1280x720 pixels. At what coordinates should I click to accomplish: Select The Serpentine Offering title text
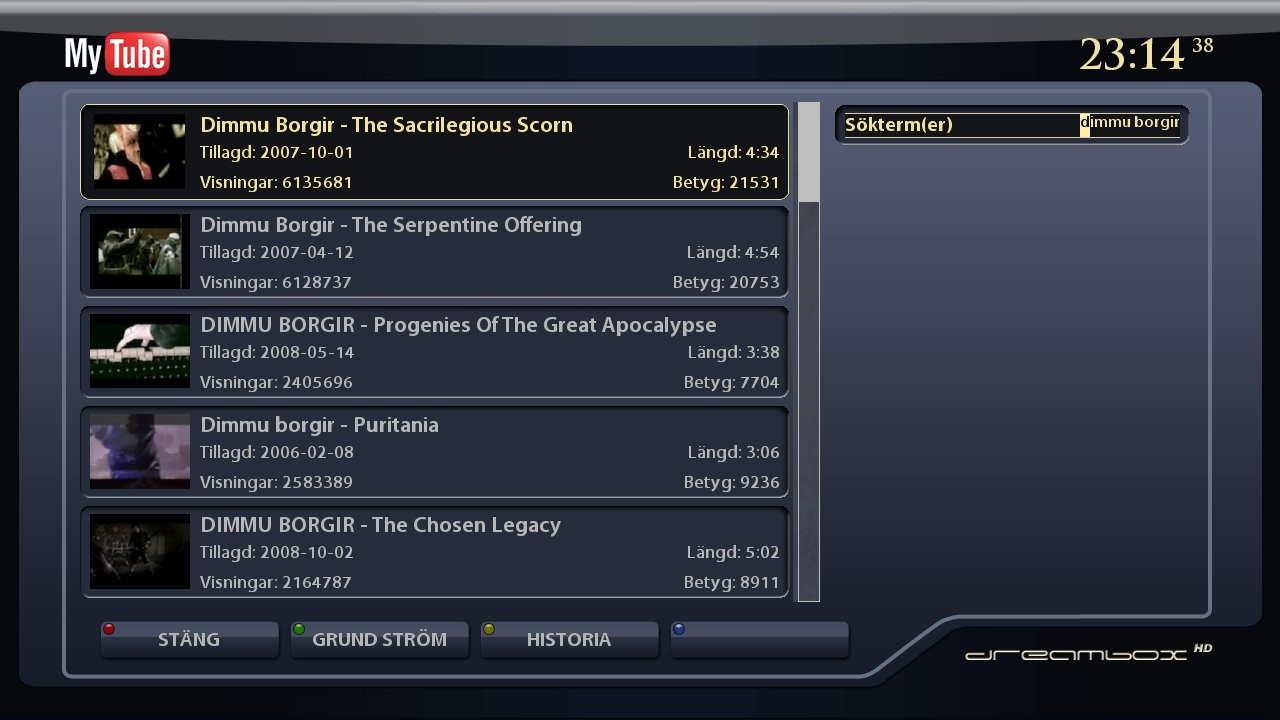391,225
